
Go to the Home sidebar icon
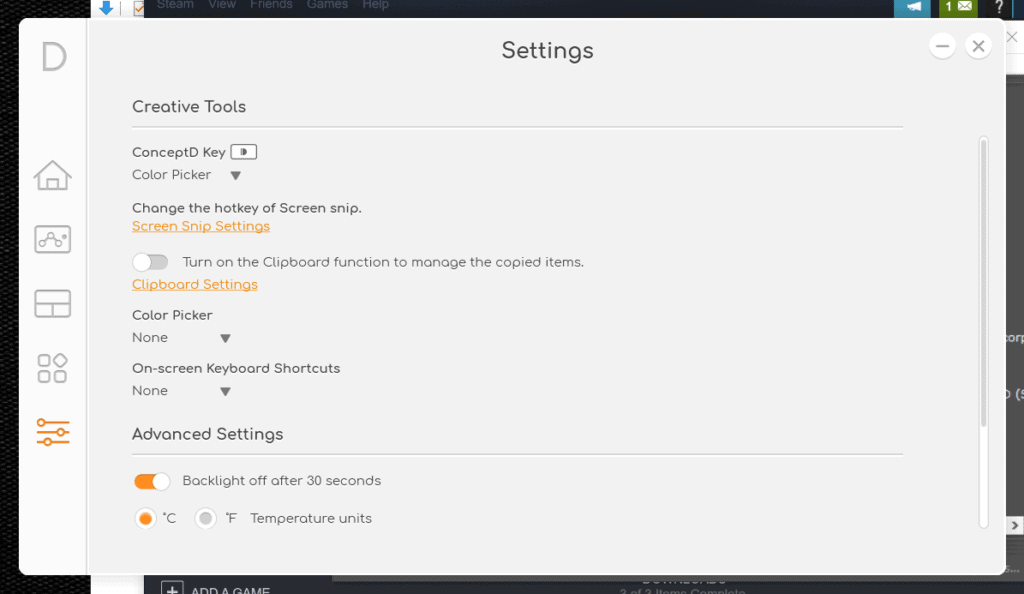tap(53, 176)
